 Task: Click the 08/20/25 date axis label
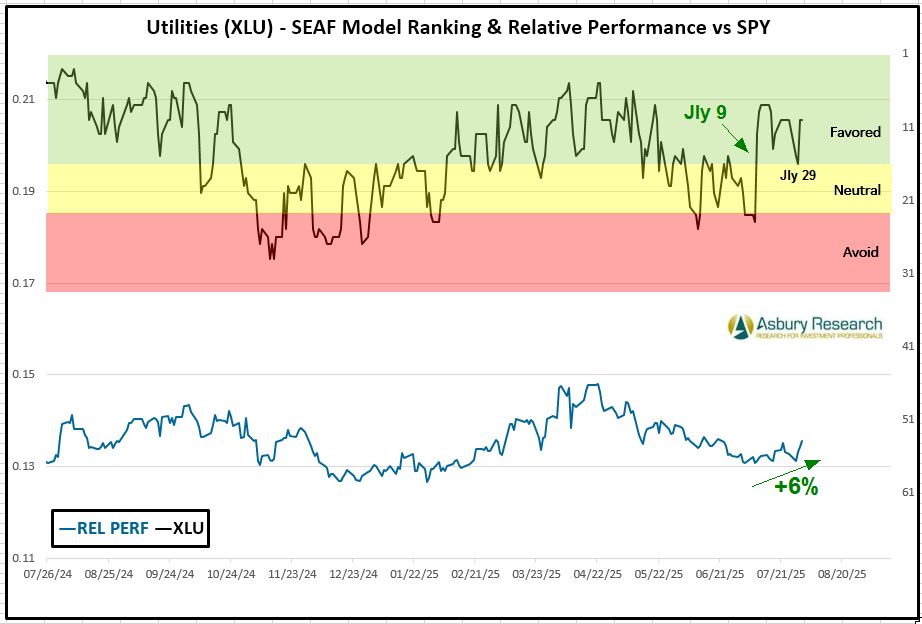click(x=841, y=576)
